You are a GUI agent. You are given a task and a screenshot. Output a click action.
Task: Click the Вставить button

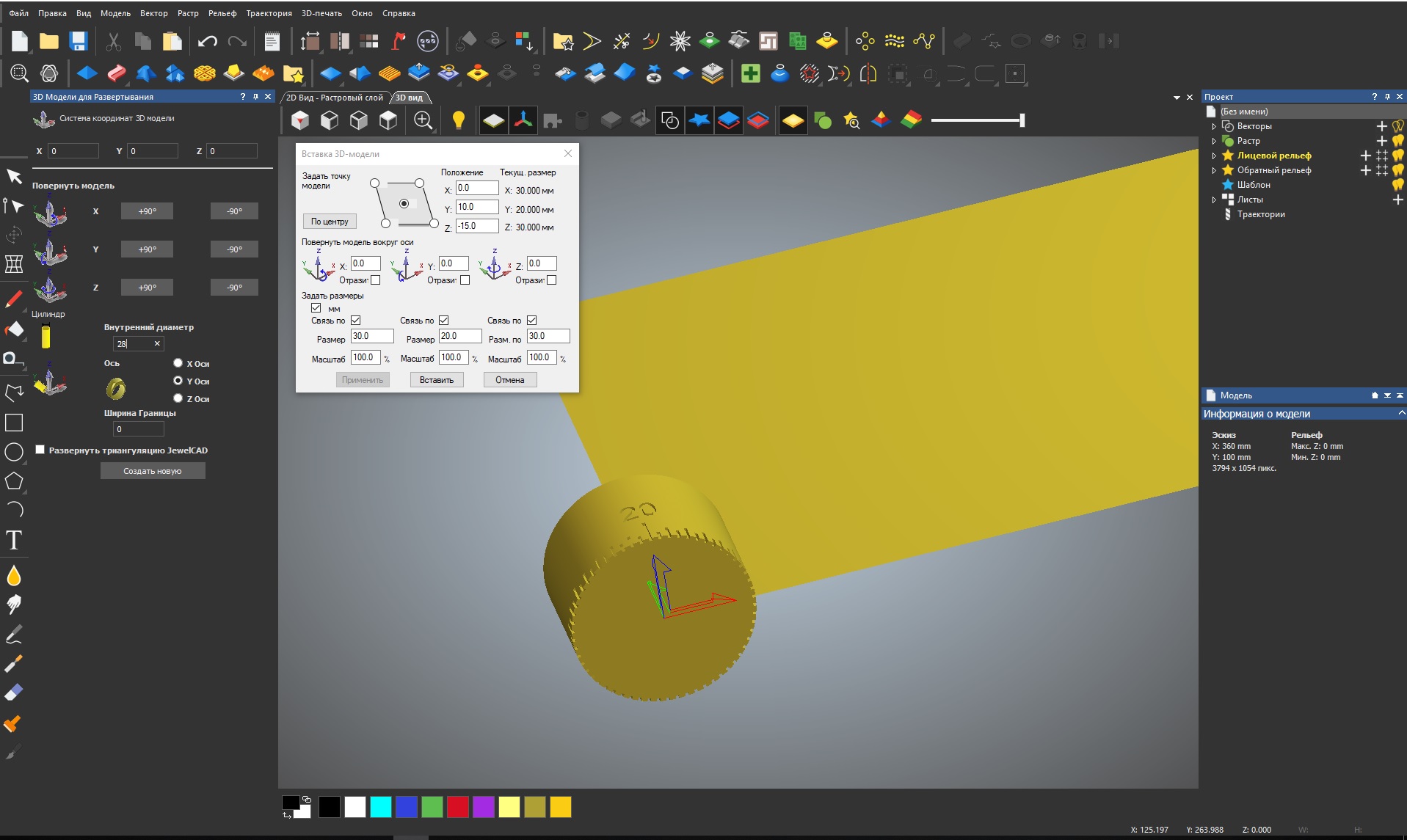(437, 380)
